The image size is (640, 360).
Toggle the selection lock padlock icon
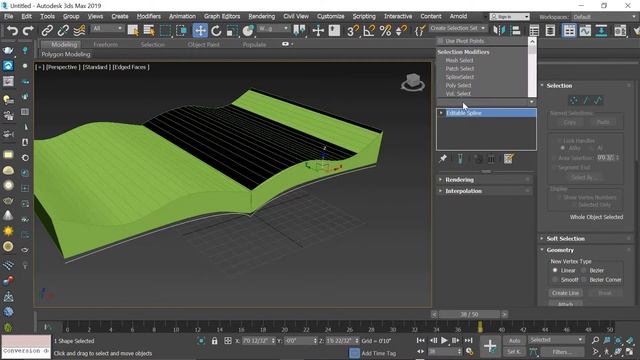click(214, 341)
